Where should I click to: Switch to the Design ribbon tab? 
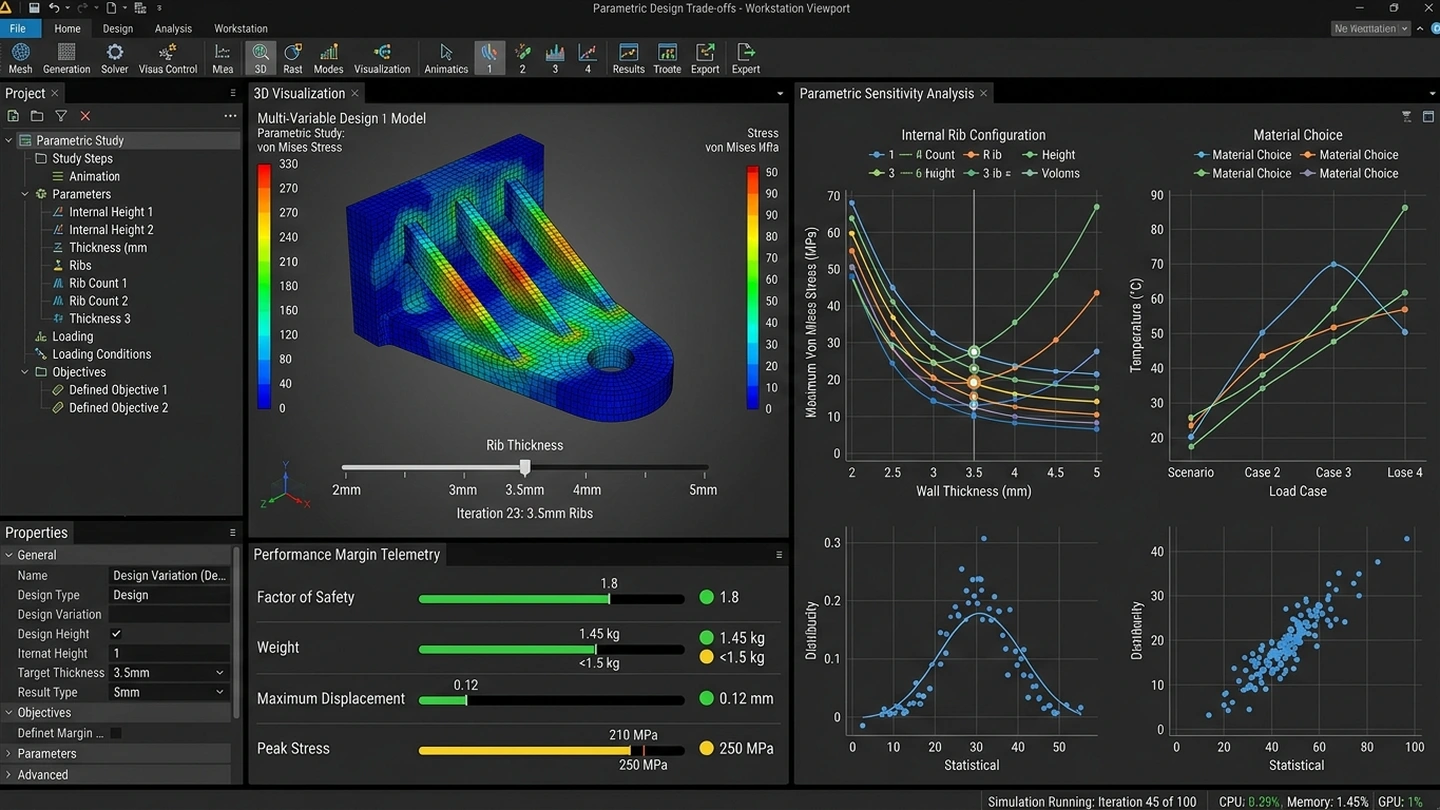click(x=118, y=29)
